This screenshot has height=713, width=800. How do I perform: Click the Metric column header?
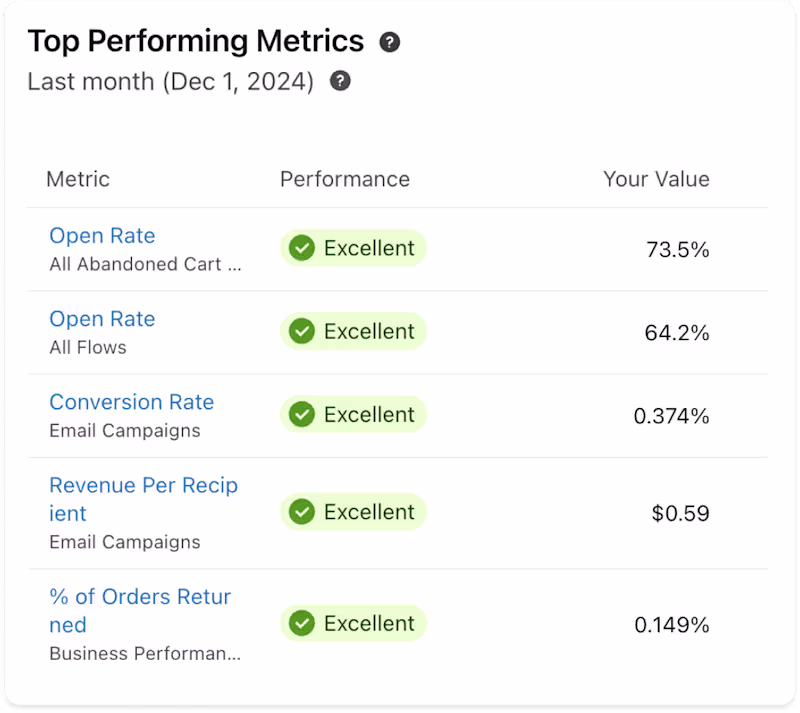pos(78,179)
